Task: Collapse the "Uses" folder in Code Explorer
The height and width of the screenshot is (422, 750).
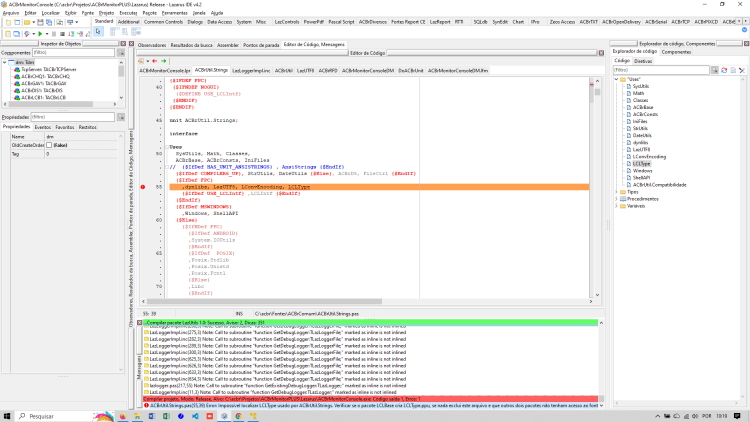Action: [617, 79]
